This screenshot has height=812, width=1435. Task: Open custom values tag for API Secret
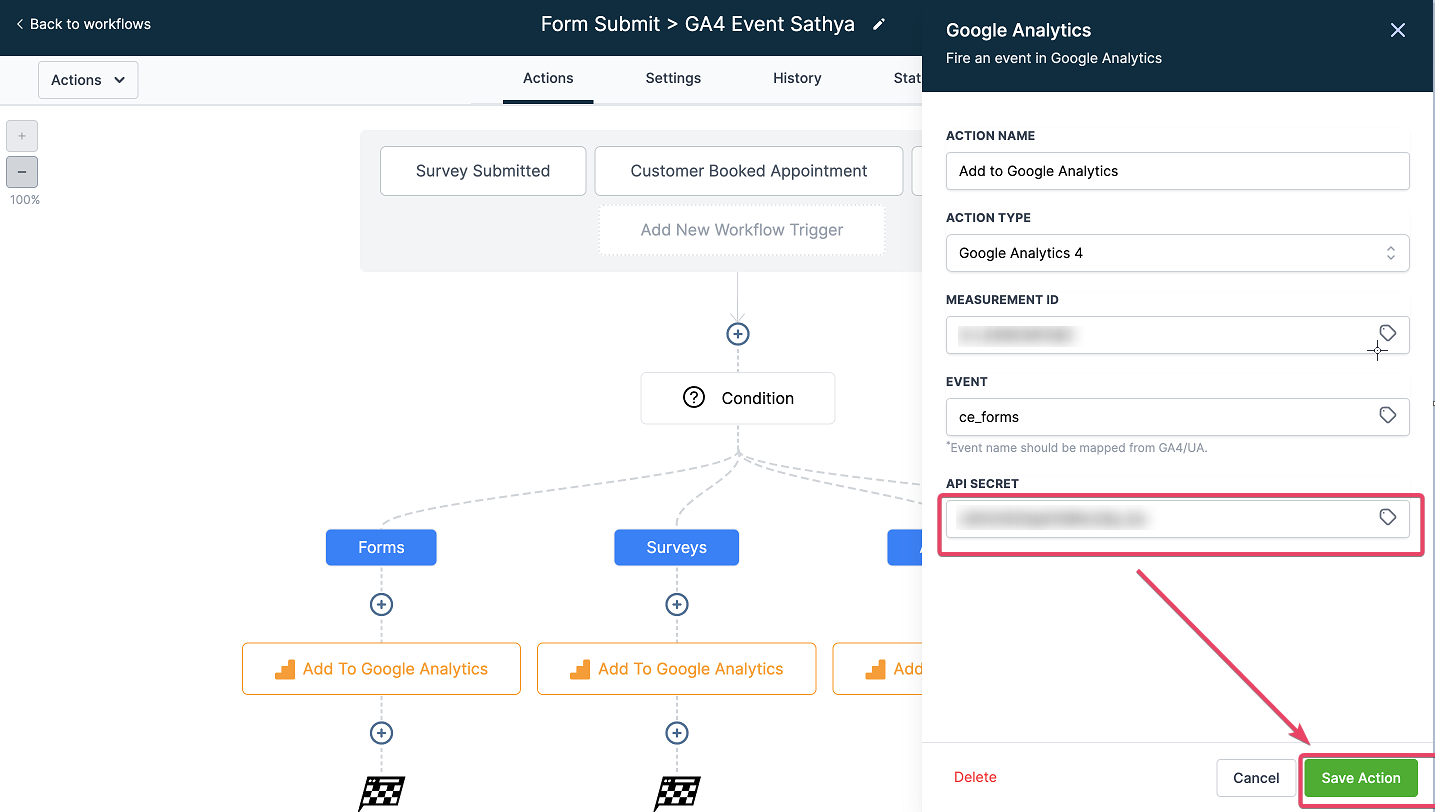(1387, 517)
